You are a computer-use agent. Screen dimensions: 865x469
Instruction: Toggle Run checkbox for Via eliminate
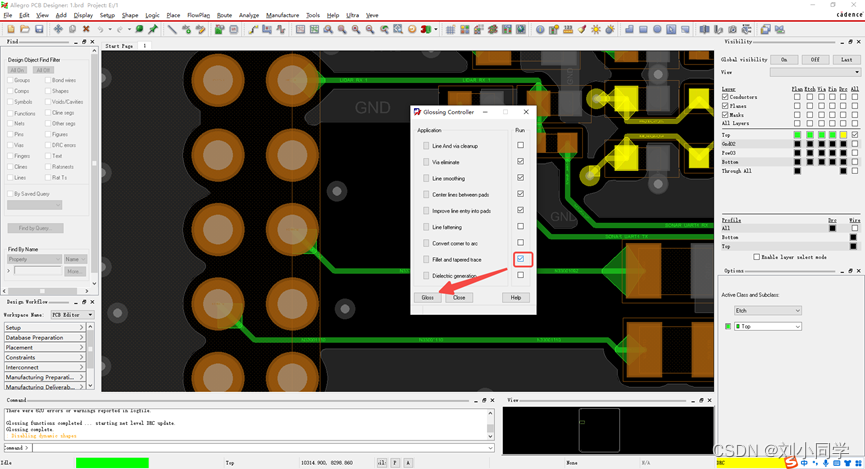(x=520, y=162)
